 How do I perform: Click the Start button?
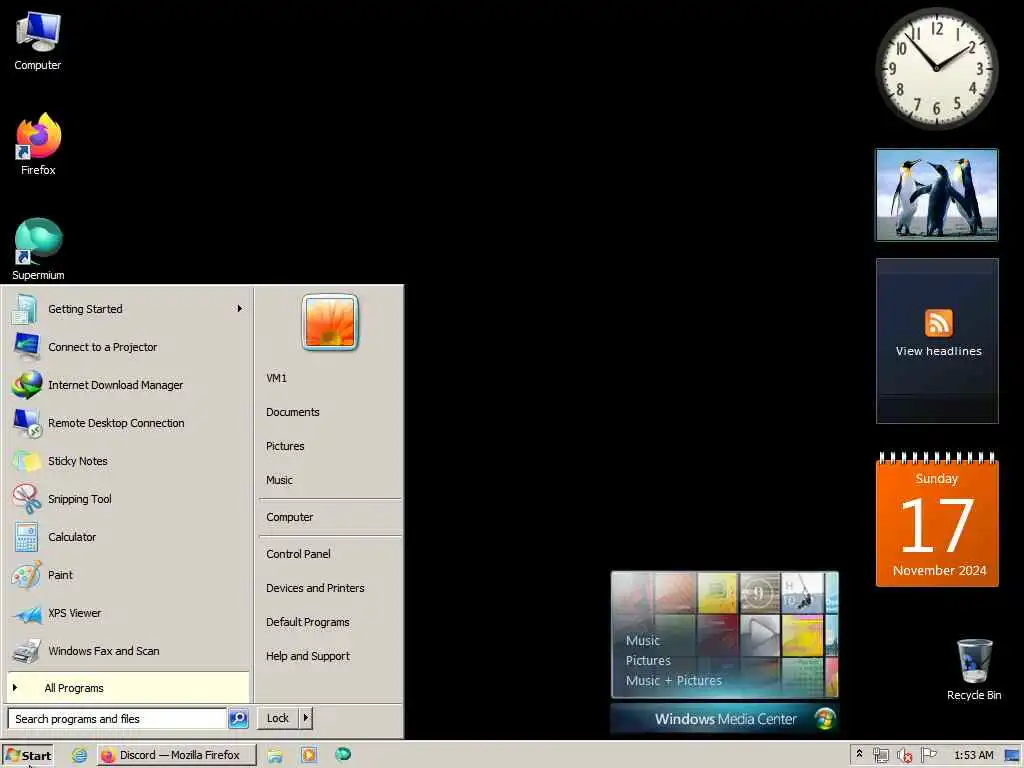tap(27, 756)
